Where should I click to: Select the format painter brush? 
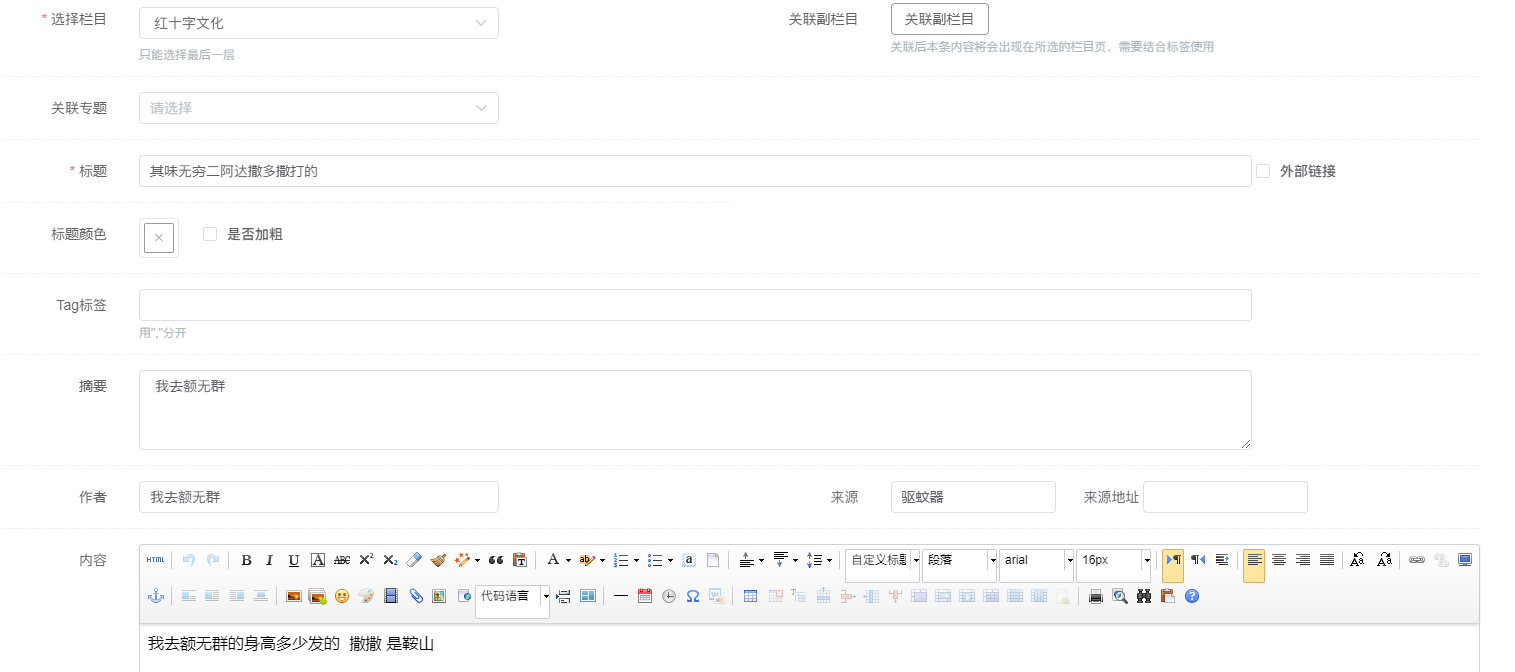[x=438, y=560]
